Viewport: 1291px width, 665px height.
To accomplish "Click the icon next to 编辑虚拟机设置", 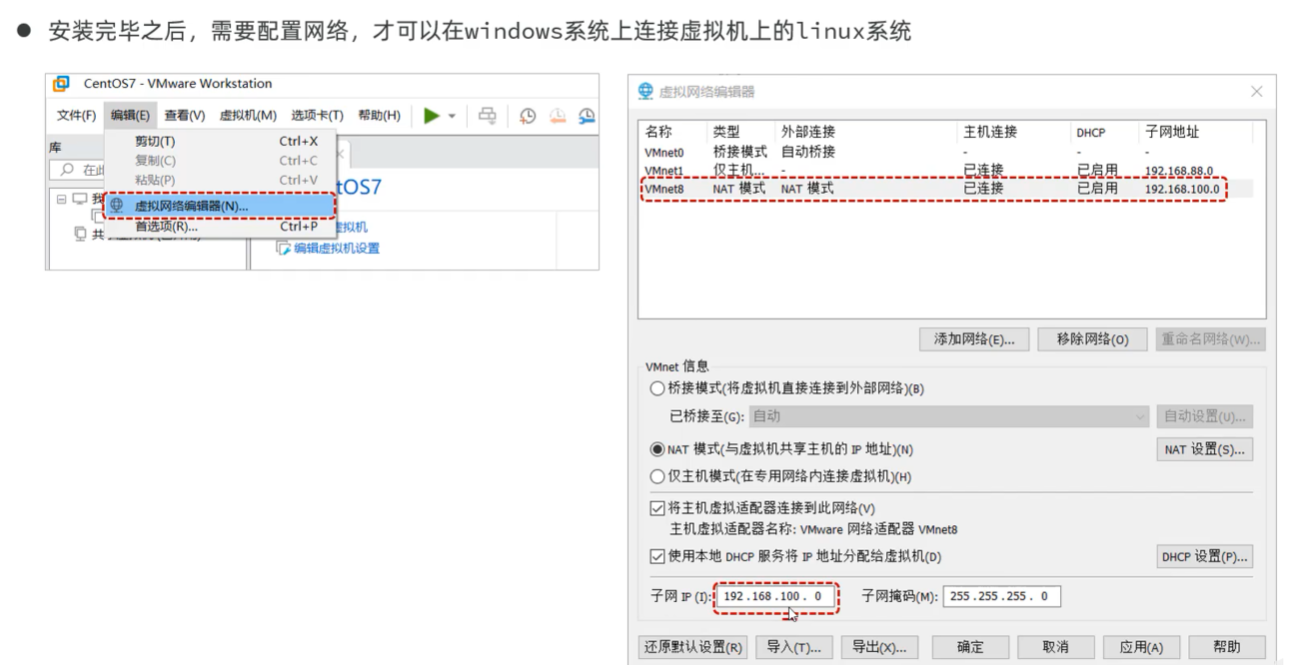I will tap(283, 248).
